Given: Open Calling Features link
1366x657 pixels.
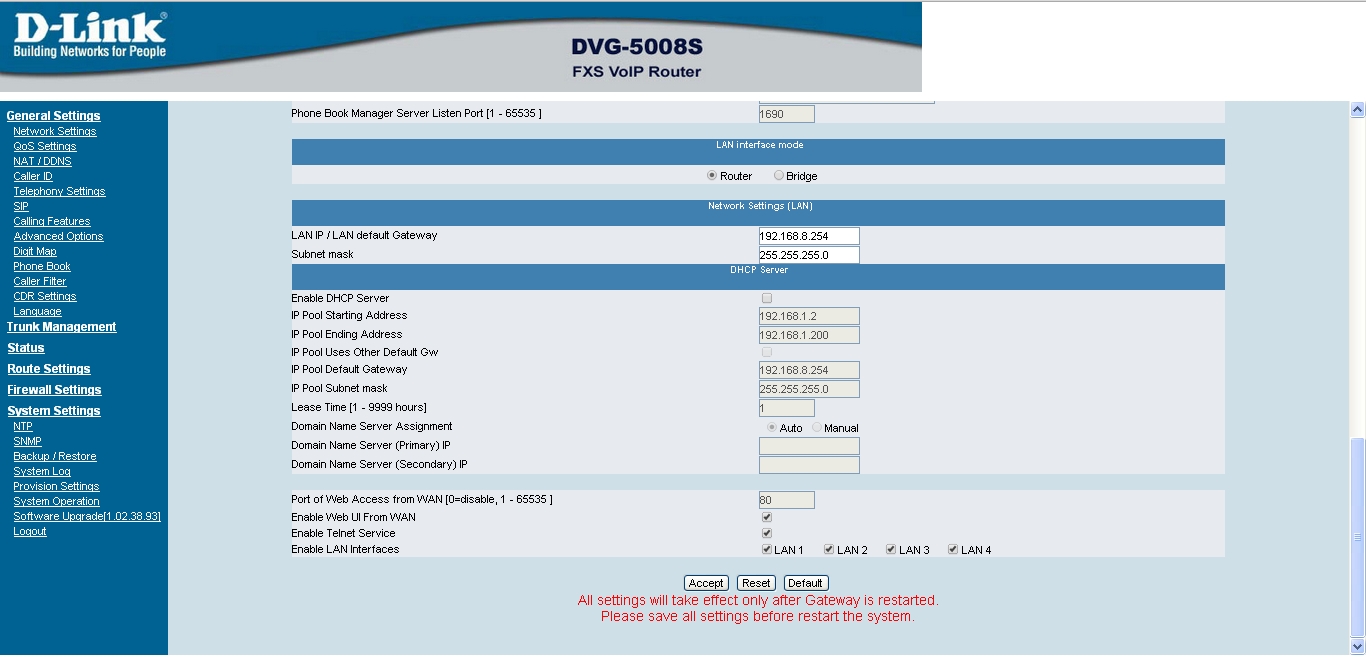Looking at the screenshot, I should [x=52, y=221].
